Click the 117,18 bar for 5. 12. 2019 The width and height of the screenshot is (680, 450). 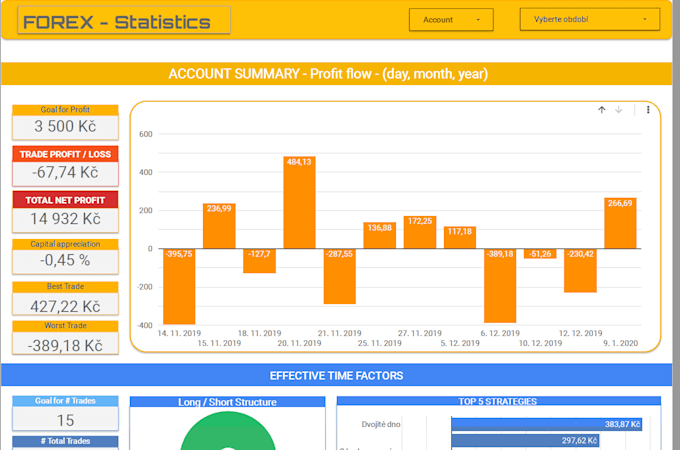pos(460,237)
